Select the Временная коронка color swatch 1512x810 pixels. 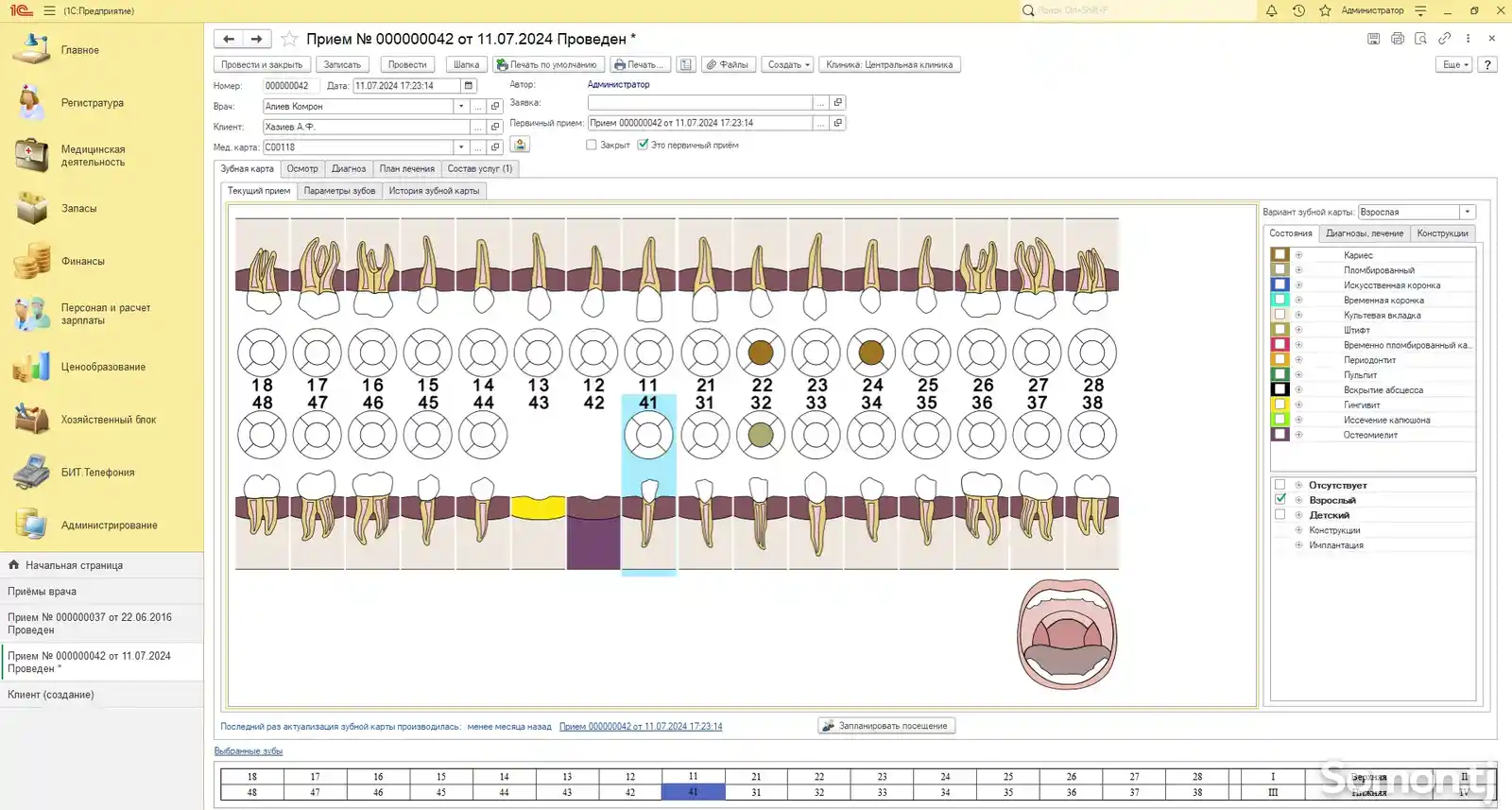tap(1280, 300)
